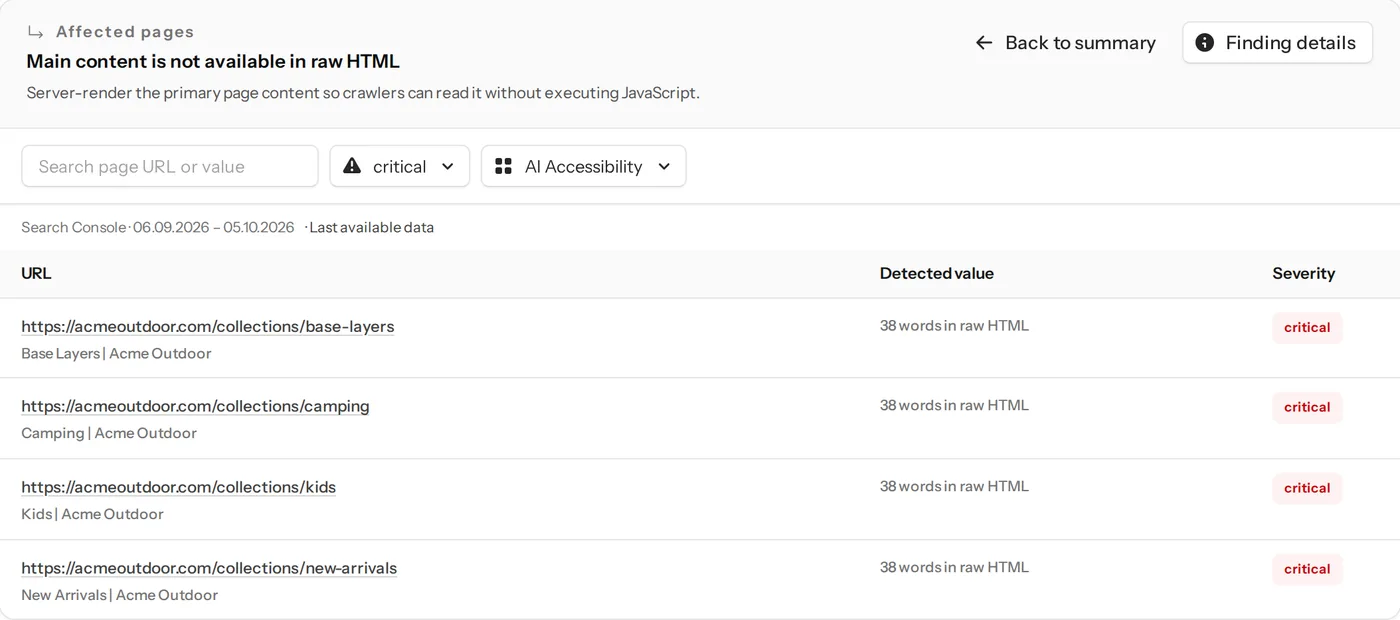
Task: Click the Detected value column header
Action: [x=937, y=273]
